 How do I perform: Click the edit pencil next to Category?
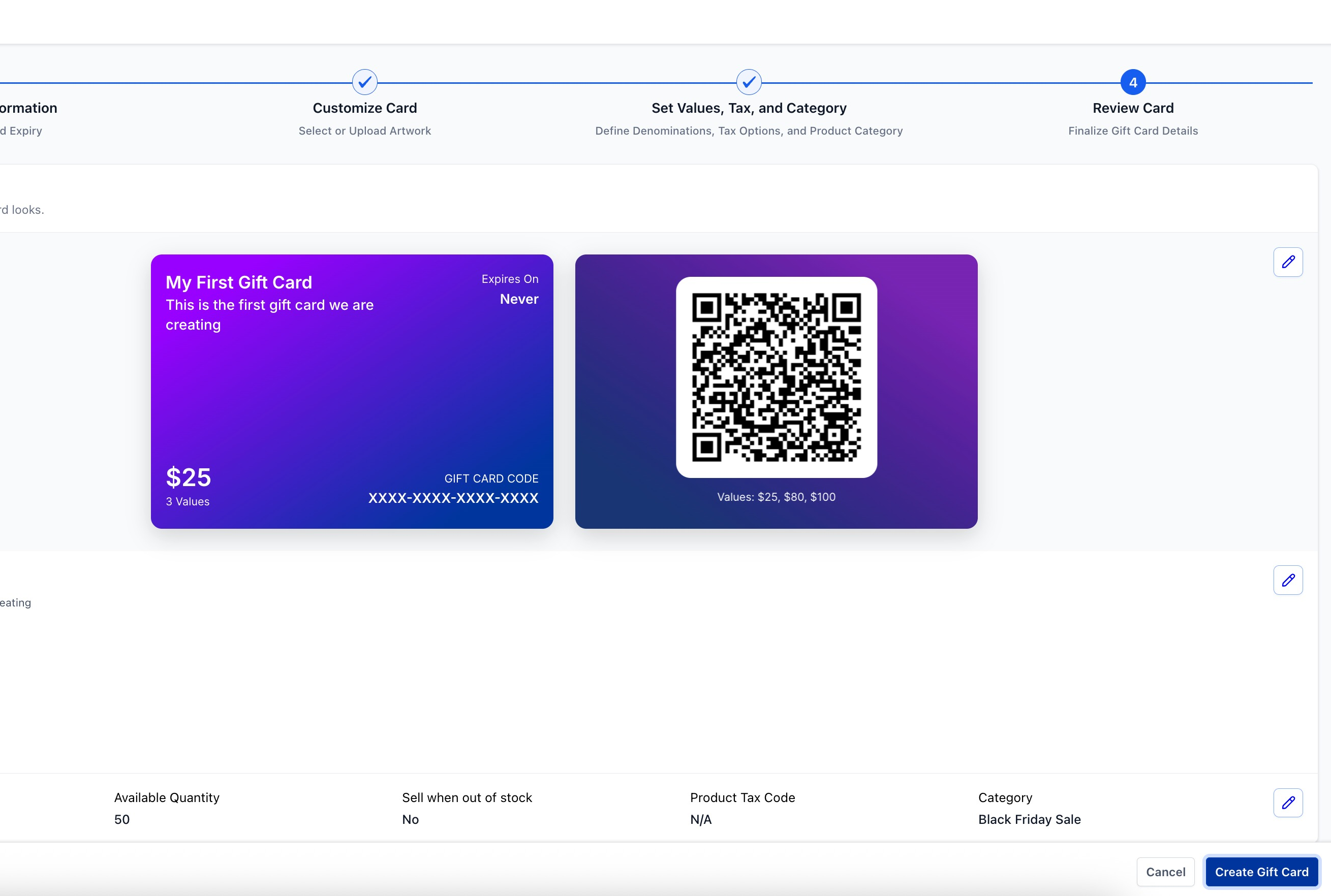click(1288, 803)
